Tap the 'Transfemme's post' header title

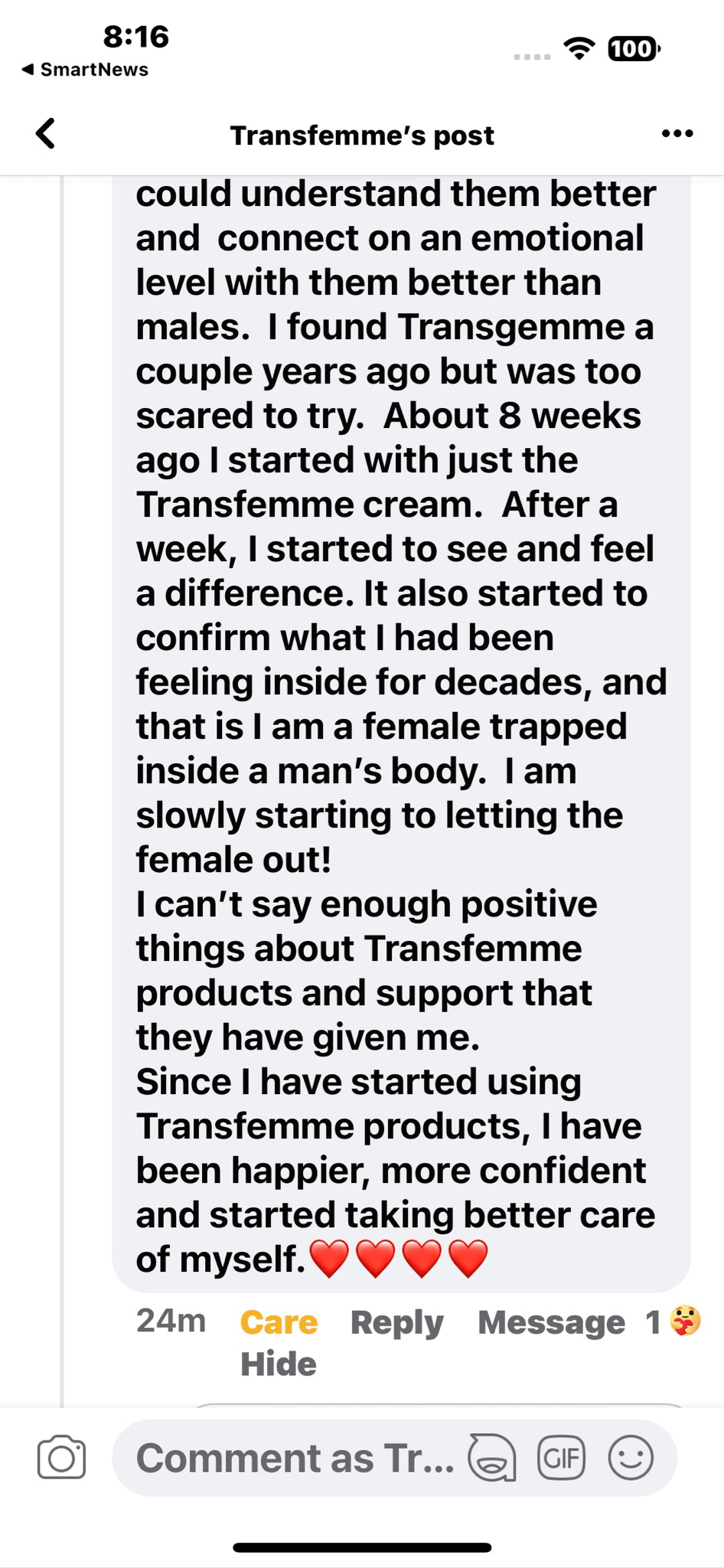[x=362, y=136]
